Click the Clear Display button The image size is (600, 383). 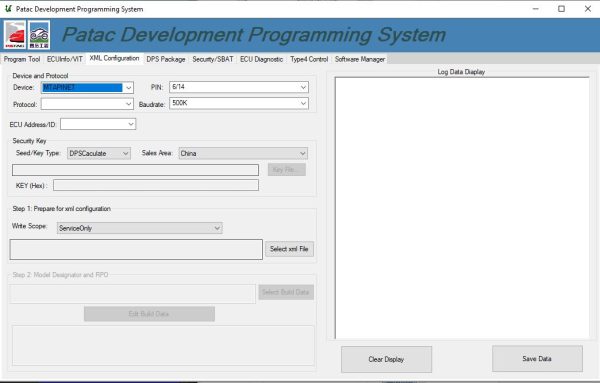click(x=386, y=359)
